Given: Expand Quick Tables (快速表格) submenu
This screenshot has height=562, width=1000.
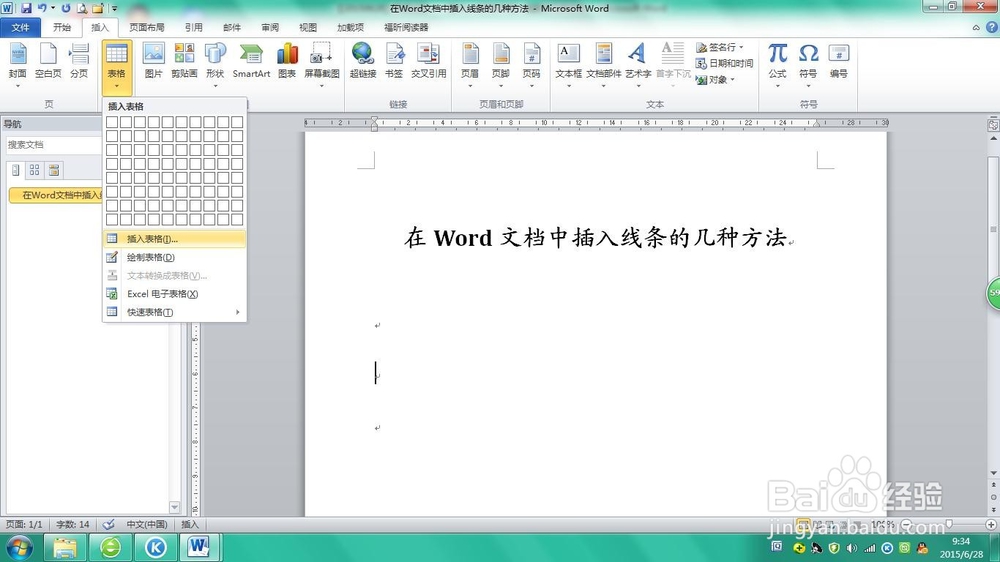Looking at the screenshot, I should 174,312.
